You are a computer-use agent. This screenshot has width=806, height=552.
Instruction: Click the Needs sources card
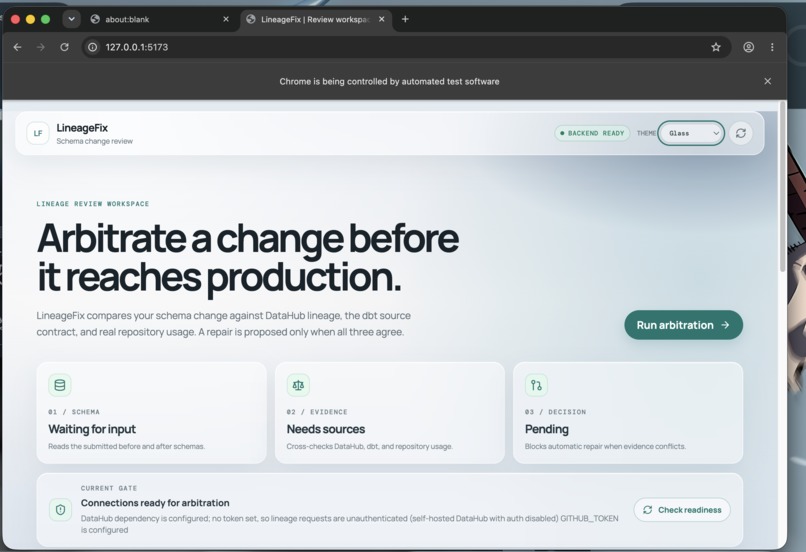coord(390,413)
